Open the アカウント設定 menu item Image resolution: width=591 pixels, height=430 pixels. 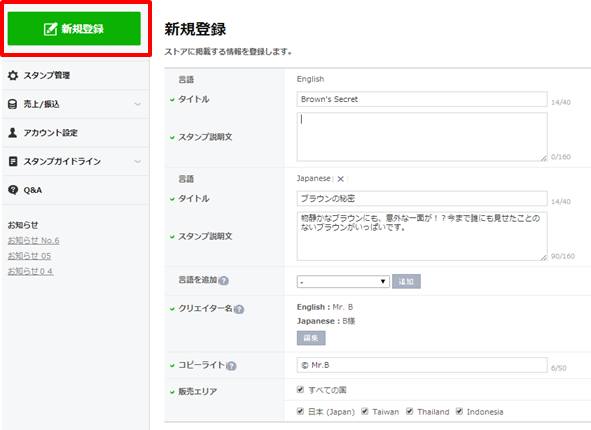point(75,133)
